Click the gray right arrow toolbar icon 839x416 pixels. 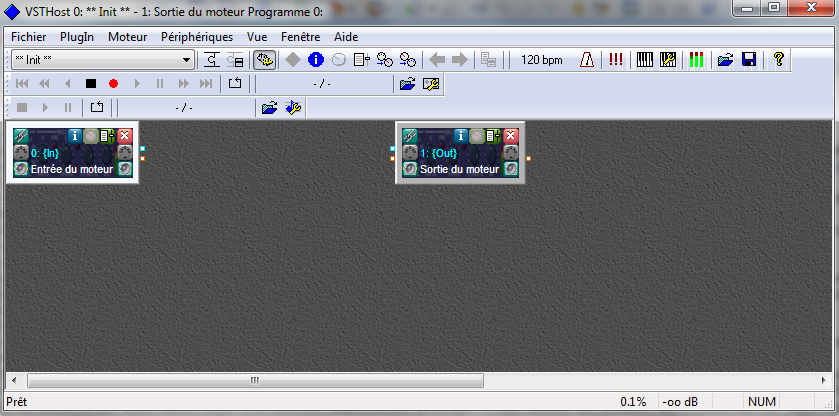[460, 60]
